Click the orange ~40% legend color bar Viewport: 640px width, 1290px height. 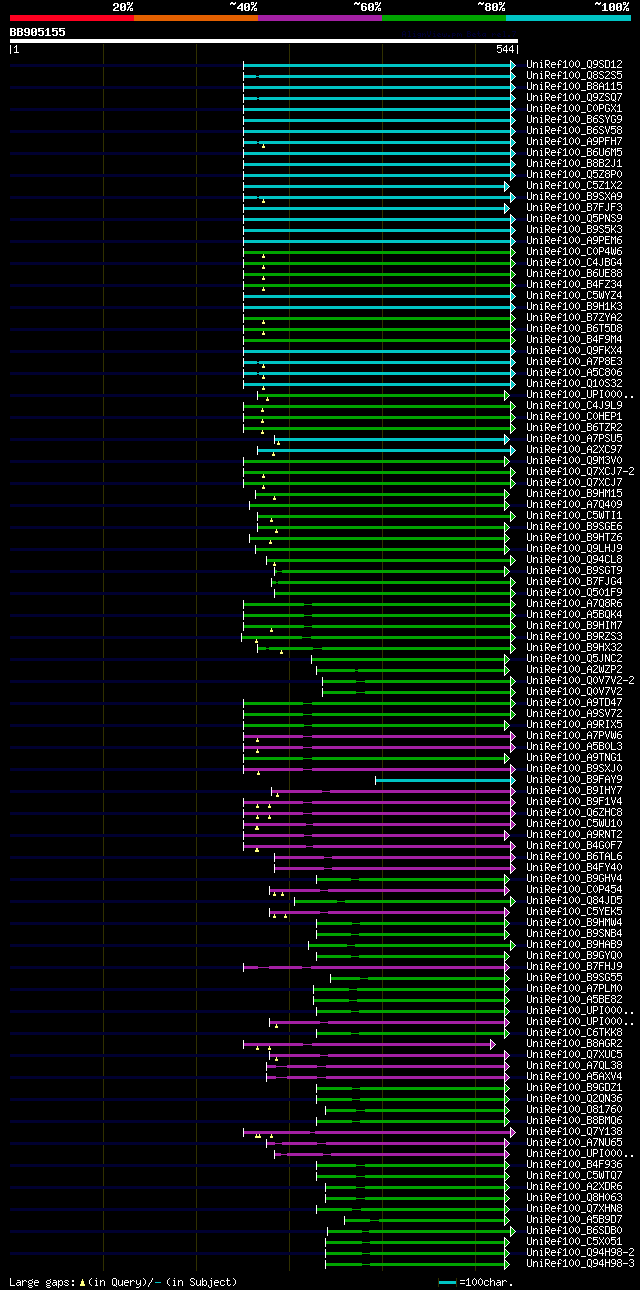tap(195, 17)
